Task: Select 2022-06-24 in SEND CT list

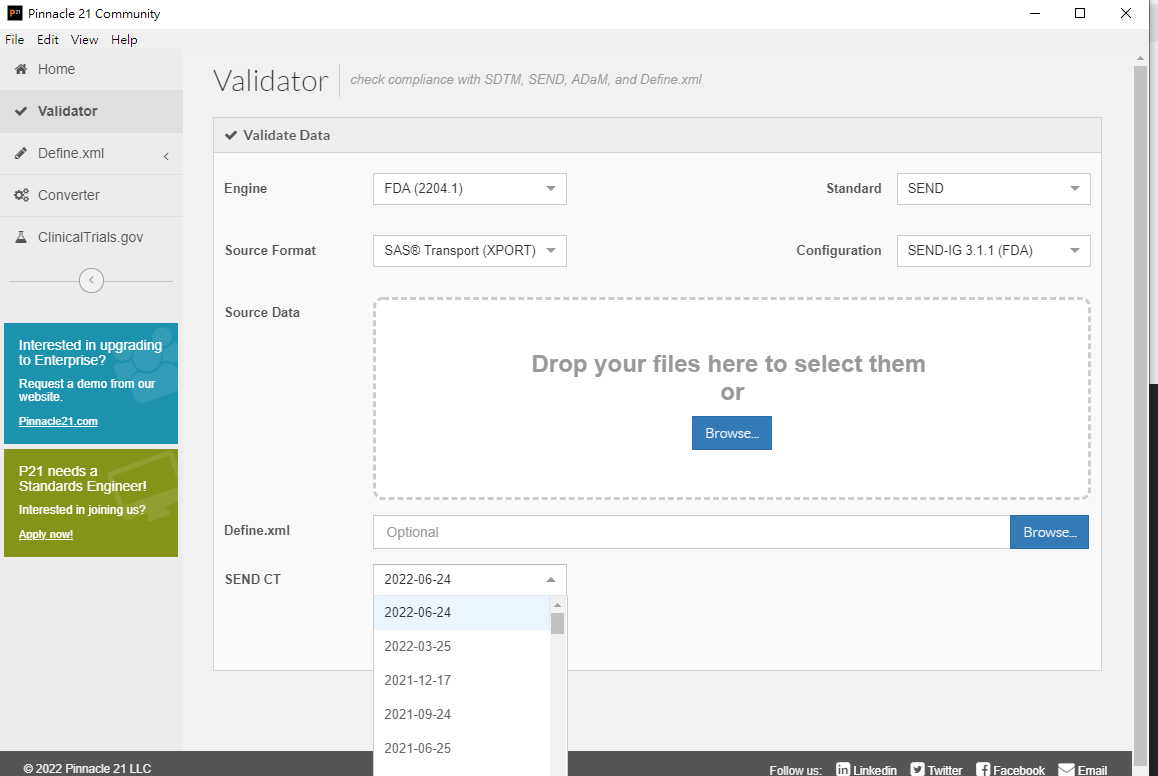Action: (462, 613)
